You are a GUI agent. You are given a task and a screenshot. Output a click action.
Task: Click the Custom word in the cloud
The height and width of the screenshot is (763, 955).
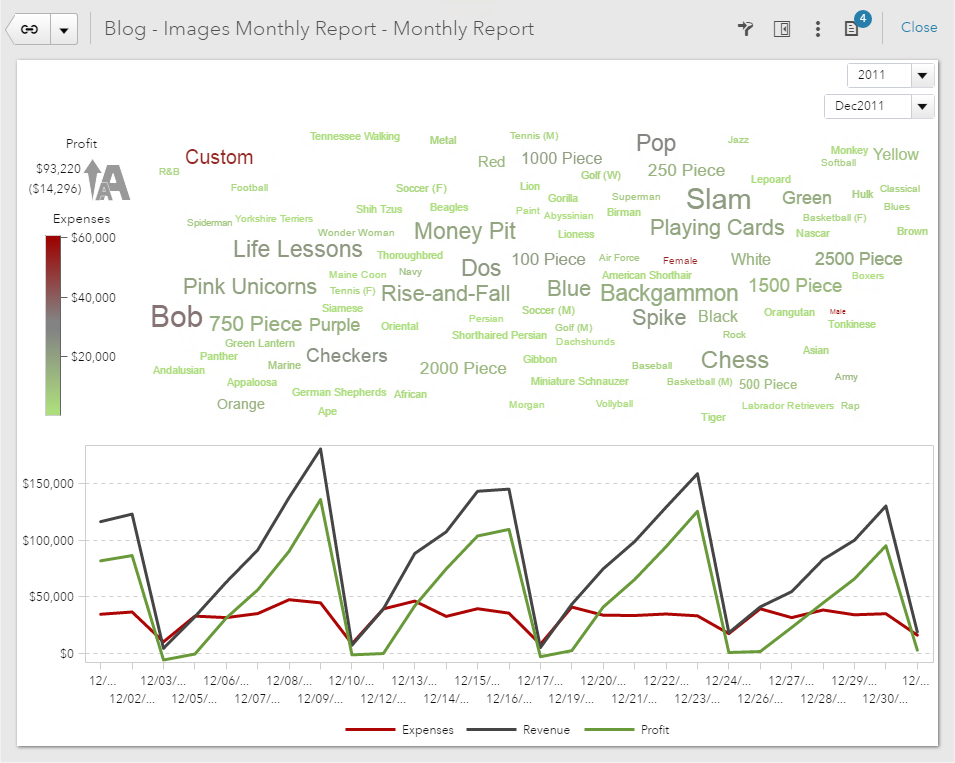[219, 157]
